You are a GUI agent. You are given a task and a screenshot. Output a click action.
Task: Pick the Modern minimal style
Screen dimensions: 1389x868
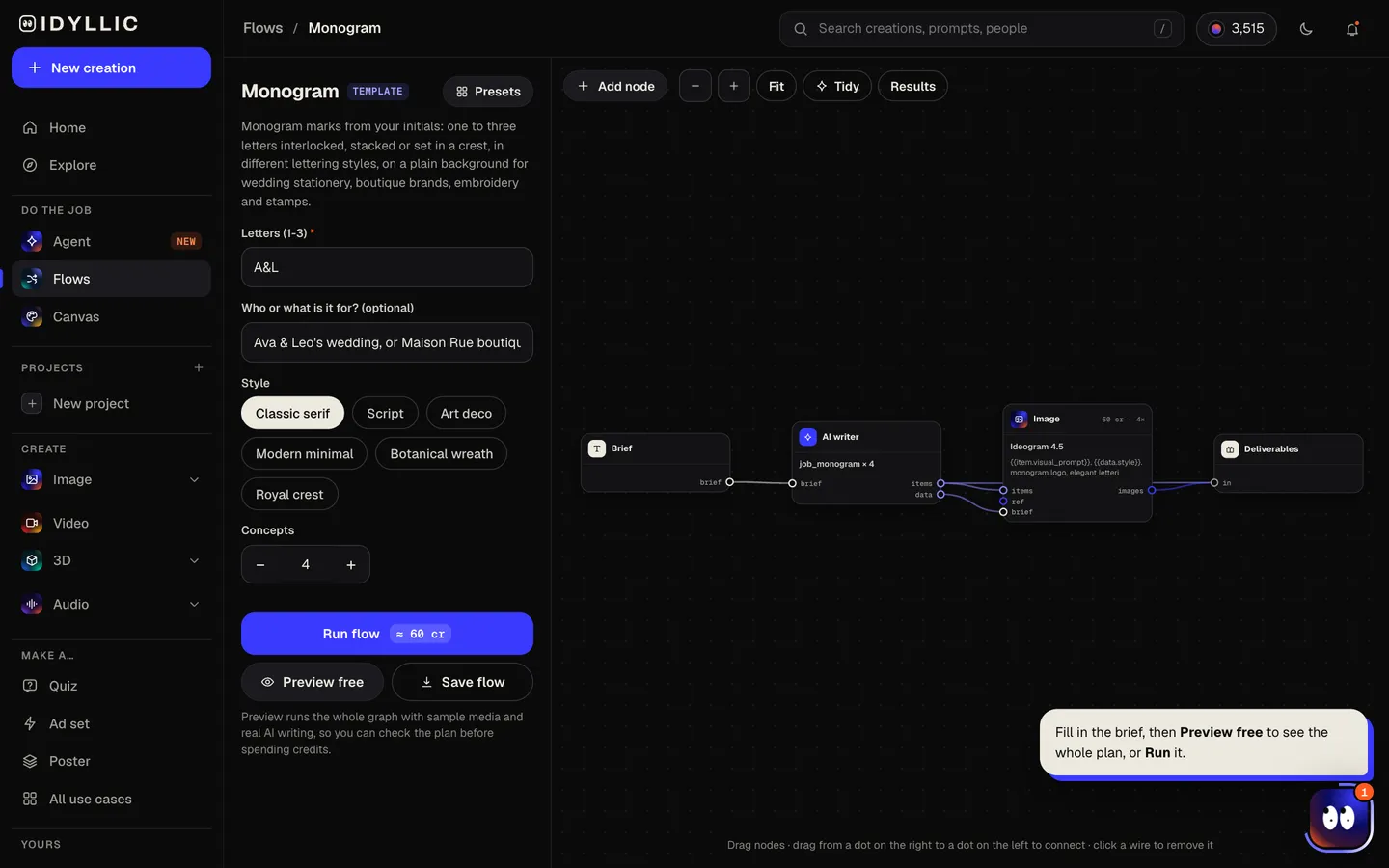[x=304, y=453]
